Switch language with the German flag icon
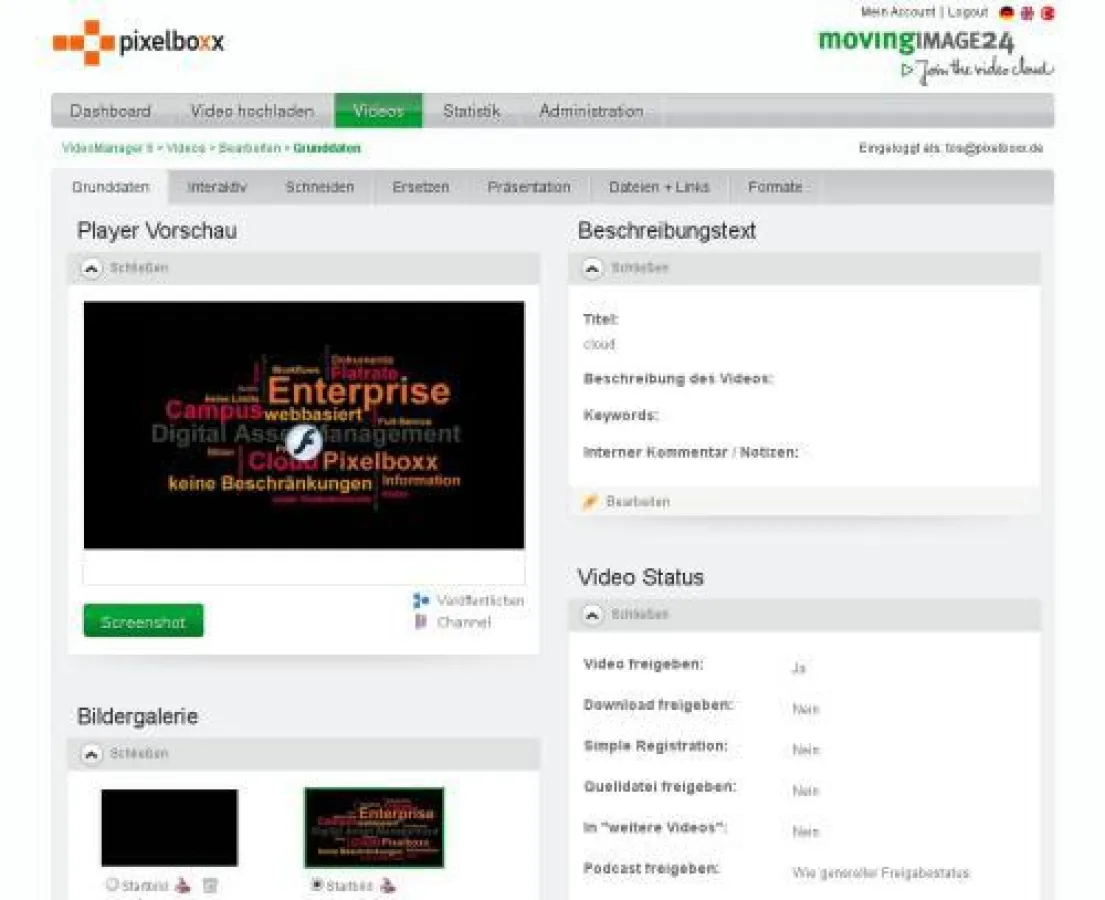 (x=1007, y=13)
